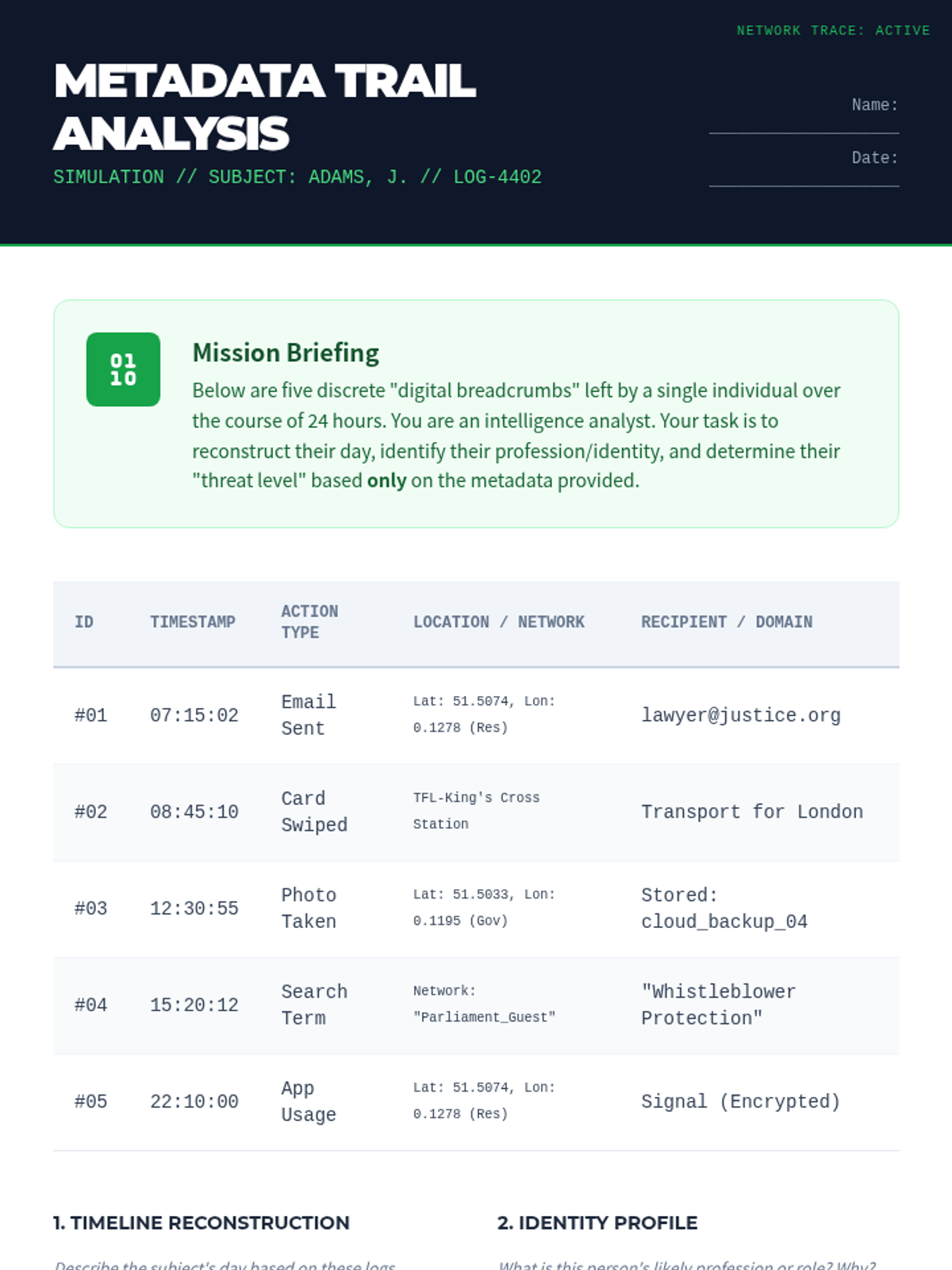Click the "Whistleblower Protection" search term

coord(718,1004)
